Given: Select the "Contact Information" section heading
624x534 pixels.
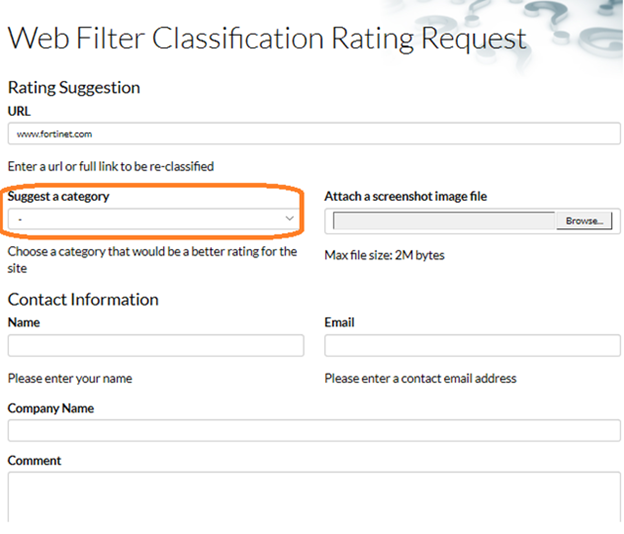Looking at the screenshot, I should point(83,299).
